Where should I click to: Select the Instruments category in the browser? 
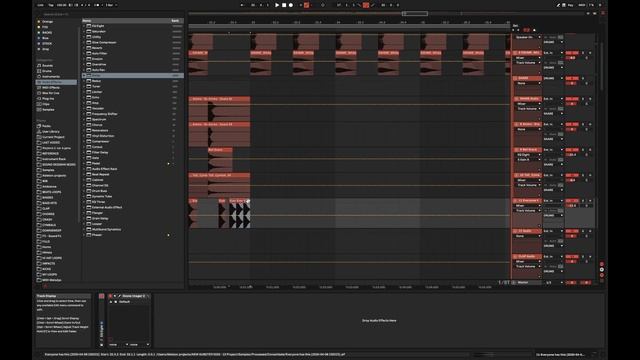(51, 76)
